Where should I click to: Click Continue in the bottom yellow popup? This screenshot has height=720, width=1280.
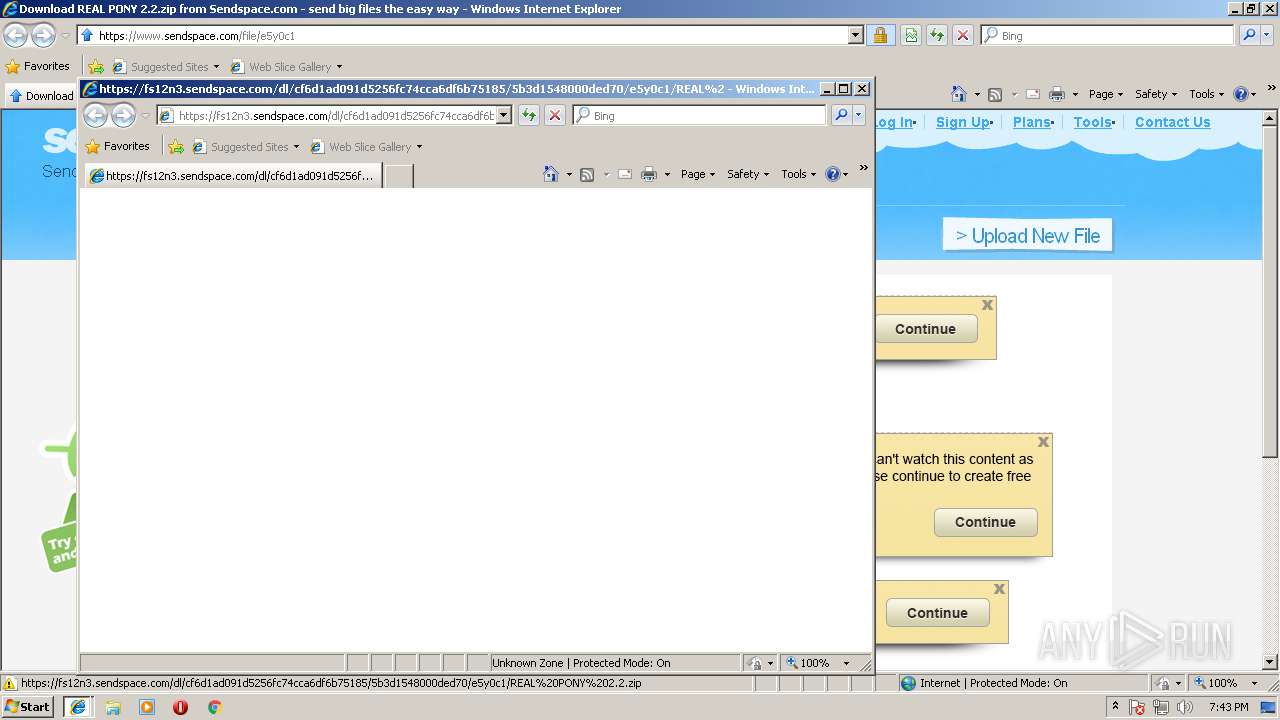coord(937,613)
